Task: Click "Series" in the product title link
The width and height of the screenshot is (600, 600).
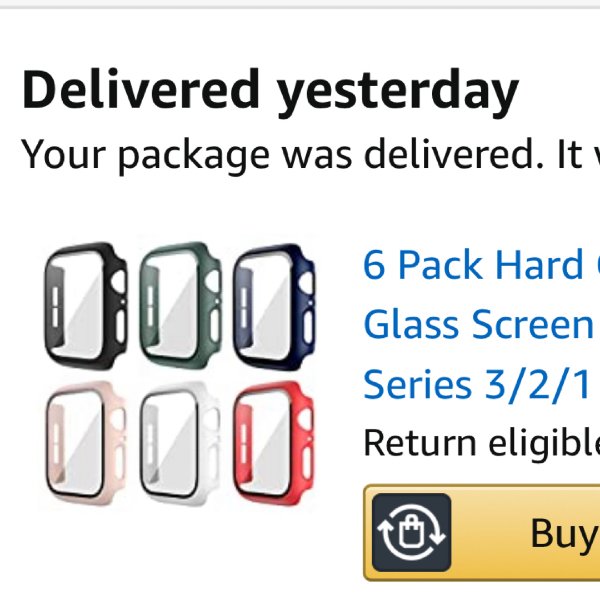Action: click(417, 384)
